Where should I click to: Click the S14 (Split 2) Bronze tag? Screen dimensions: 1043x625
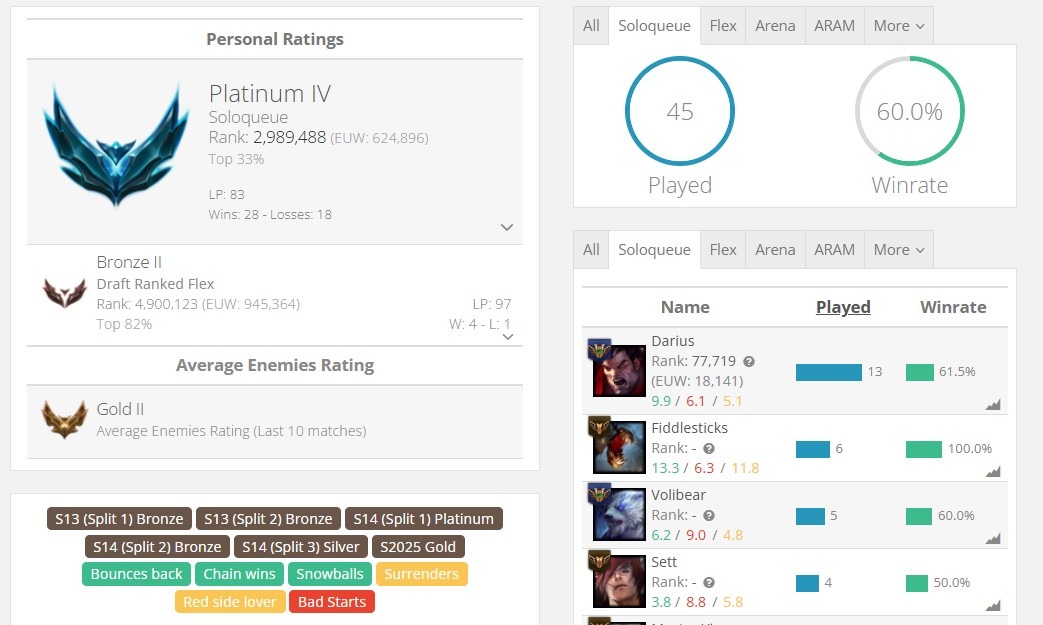coord(157,547)
